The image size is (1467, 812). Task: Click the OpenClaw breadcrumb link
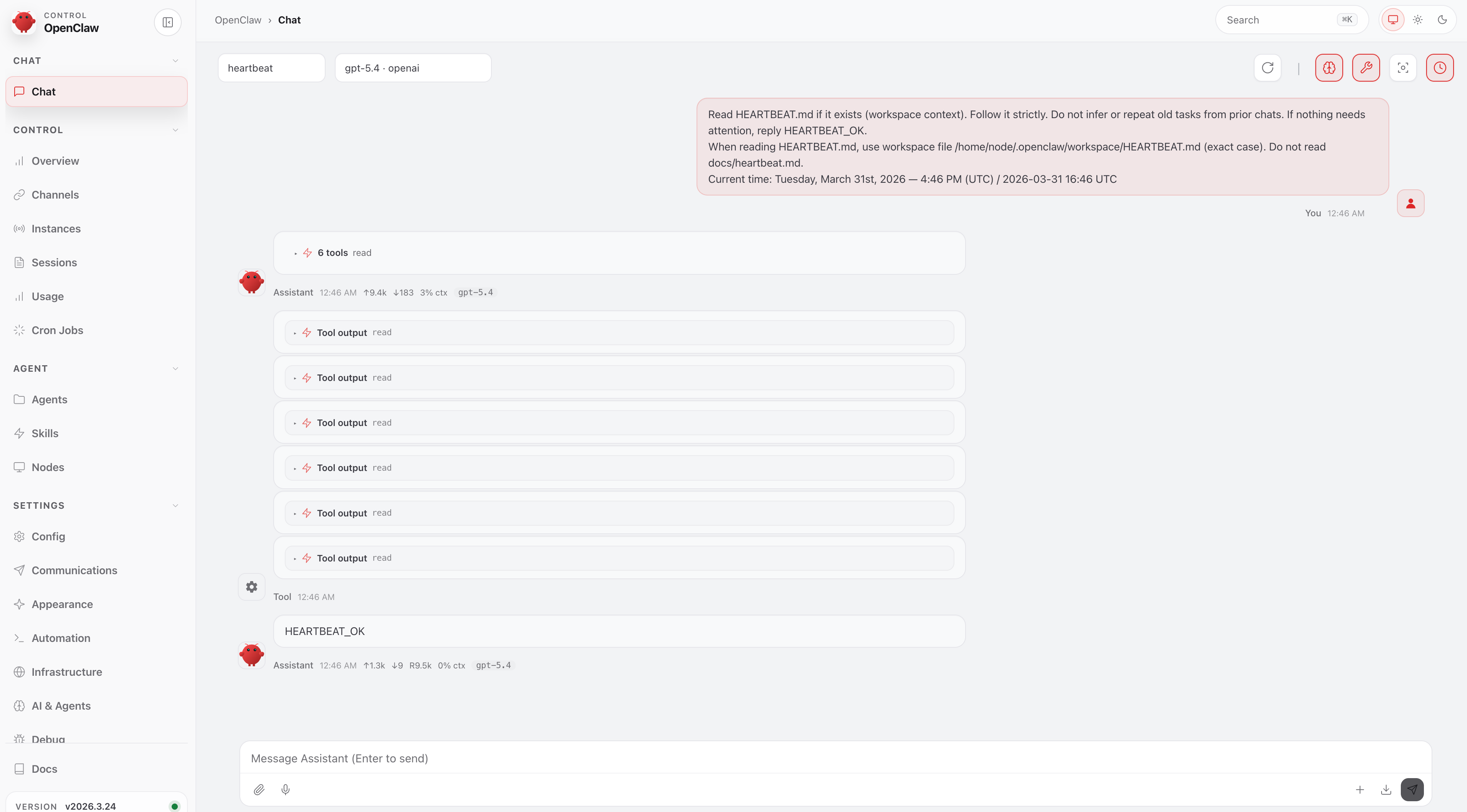(237, 20)
